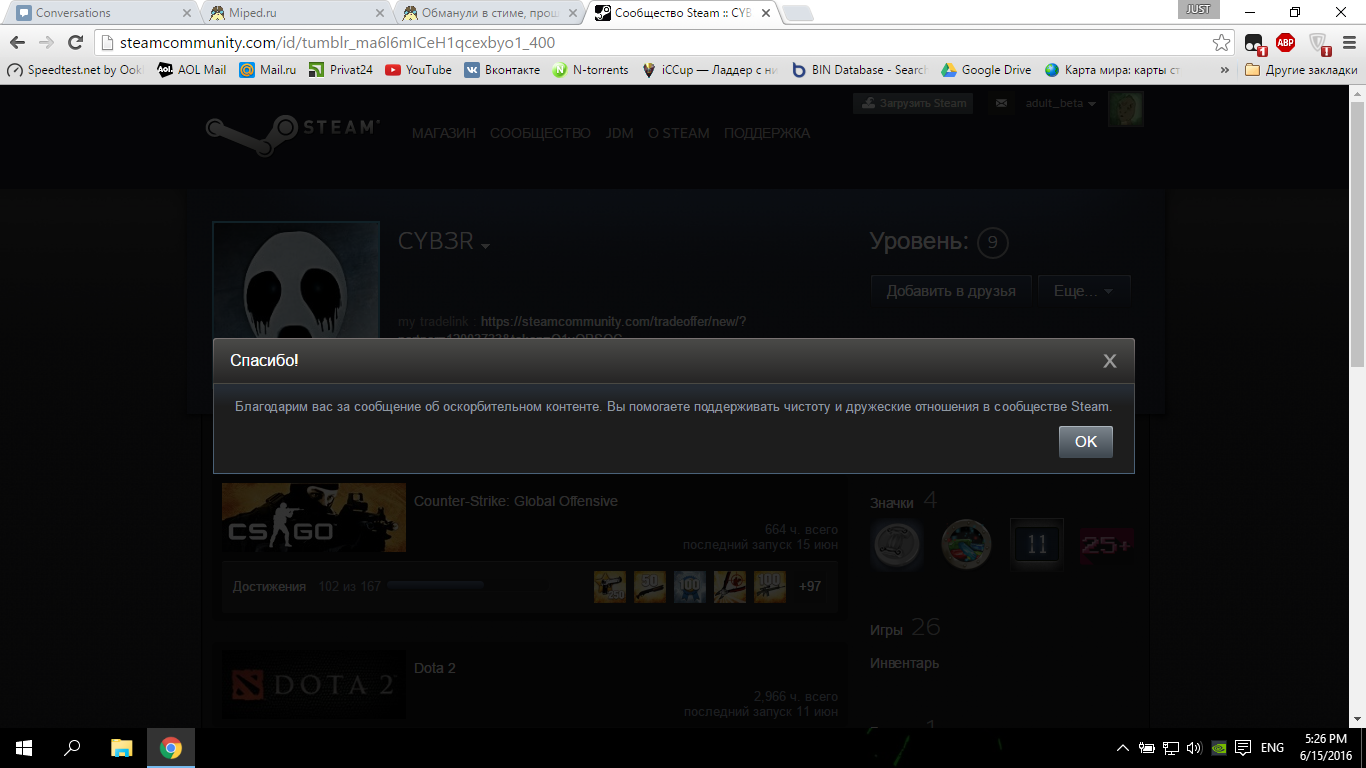
Task: Open the Windows Start menu
Action: point(24,748)
